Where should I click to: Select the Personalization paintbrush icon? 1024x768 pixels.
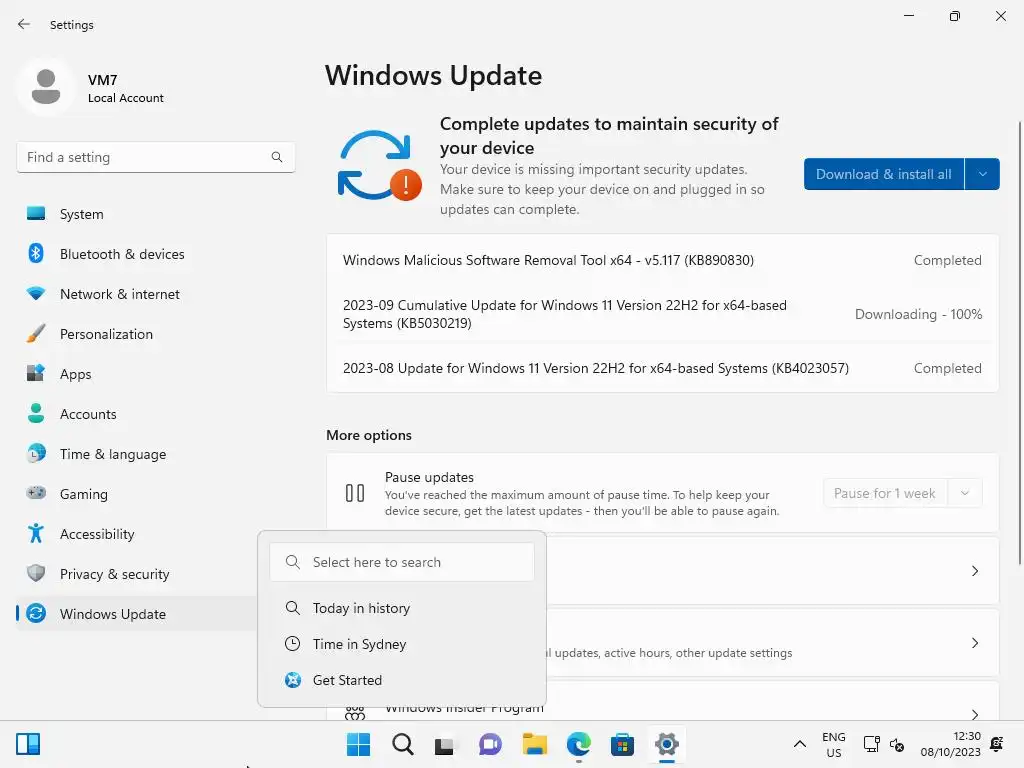click(36, 334)
